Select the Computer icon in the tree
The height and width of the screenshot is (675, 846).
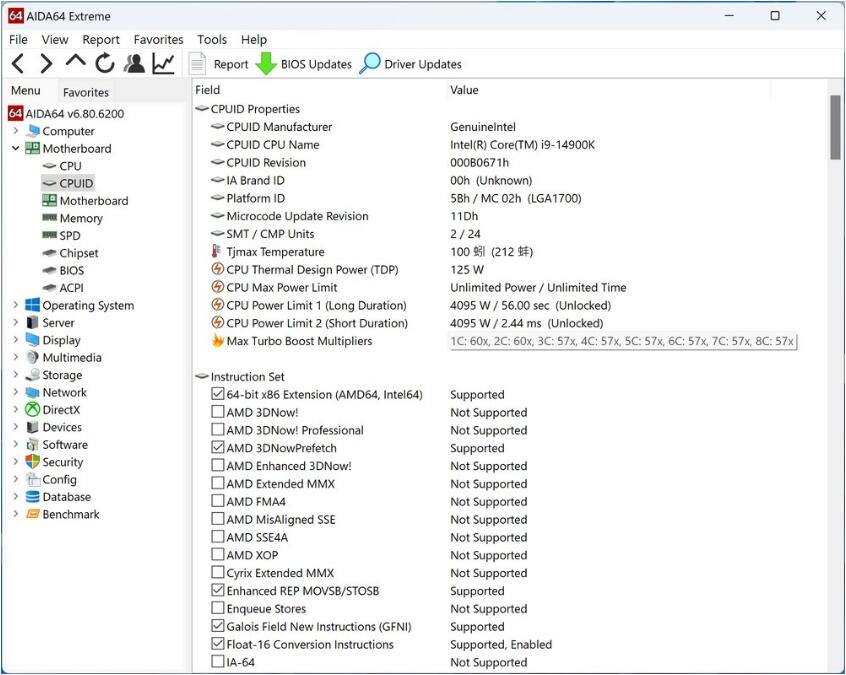[x=33, y=131]
